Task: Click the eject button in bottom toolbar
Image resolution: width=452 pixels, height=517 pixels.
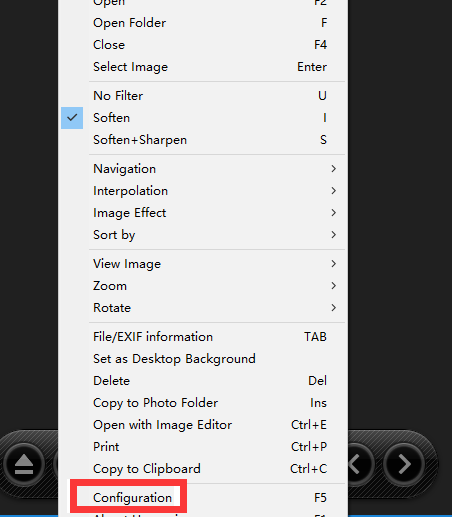Action: point(24,464)
